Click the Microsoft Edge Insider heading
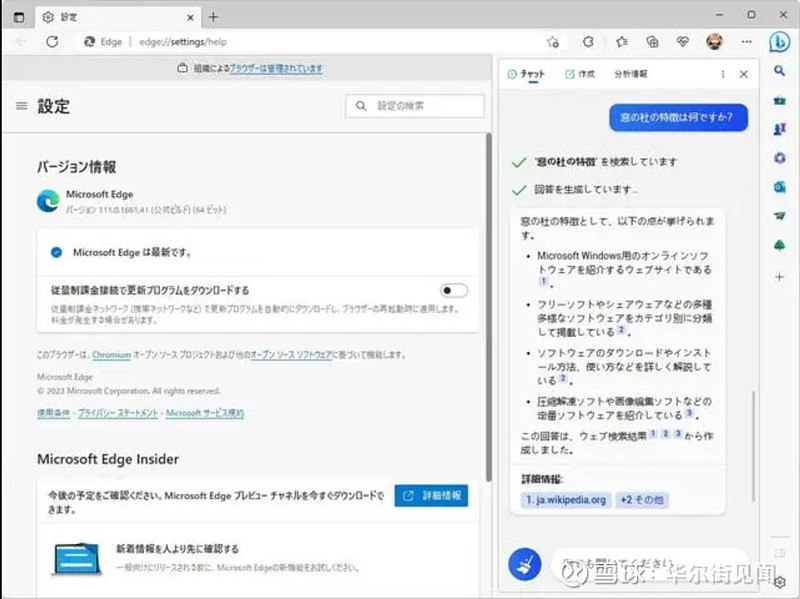Viewport: 800px width, 599px height. pyautogui.click(x=108, y=459)
